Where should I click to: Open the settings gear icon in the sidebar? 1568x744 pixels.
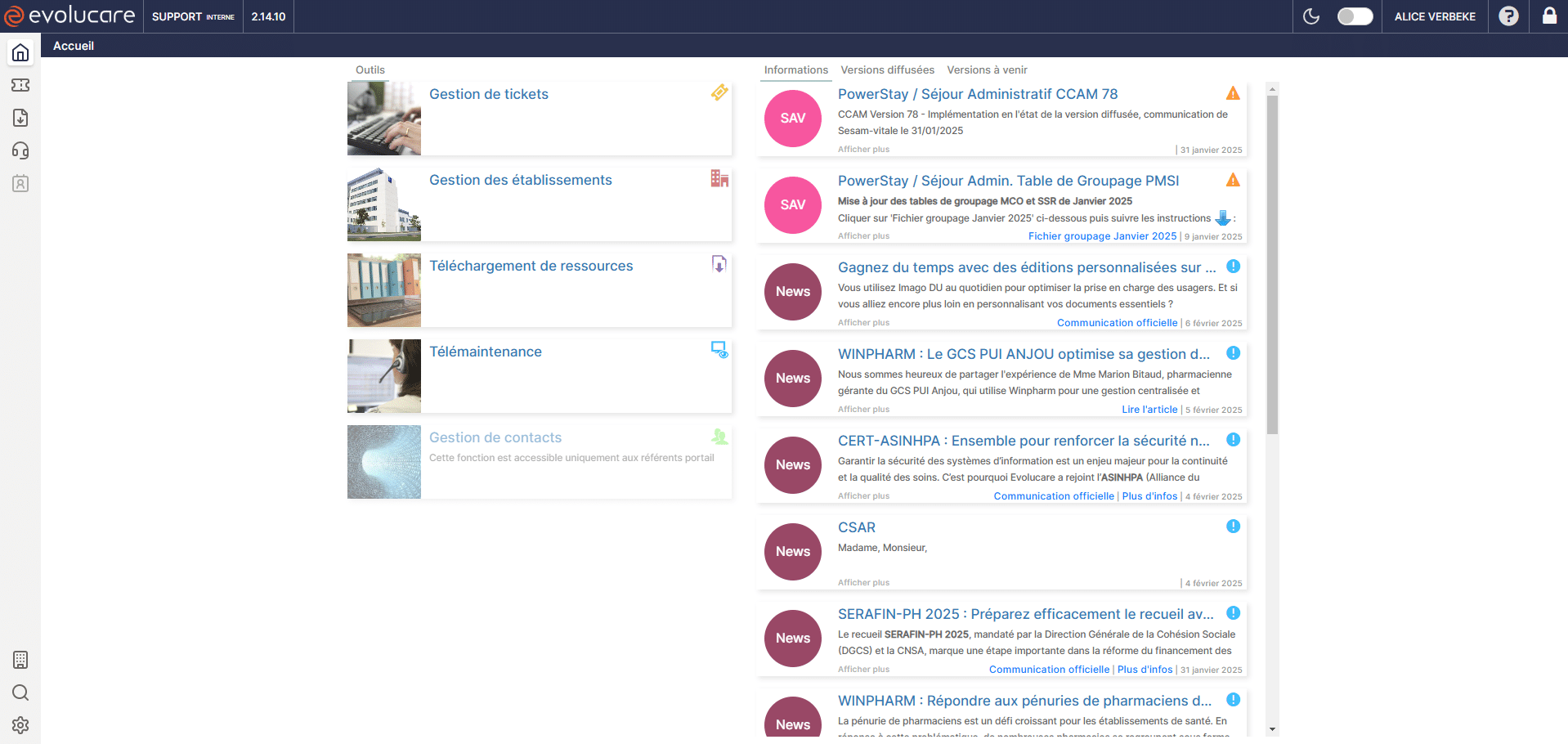20,725
